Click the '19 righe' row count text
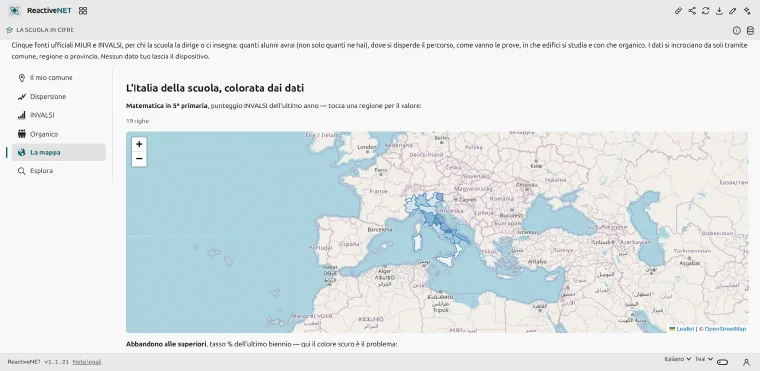Viewport: 760px width, 371px height. [137, 121]
